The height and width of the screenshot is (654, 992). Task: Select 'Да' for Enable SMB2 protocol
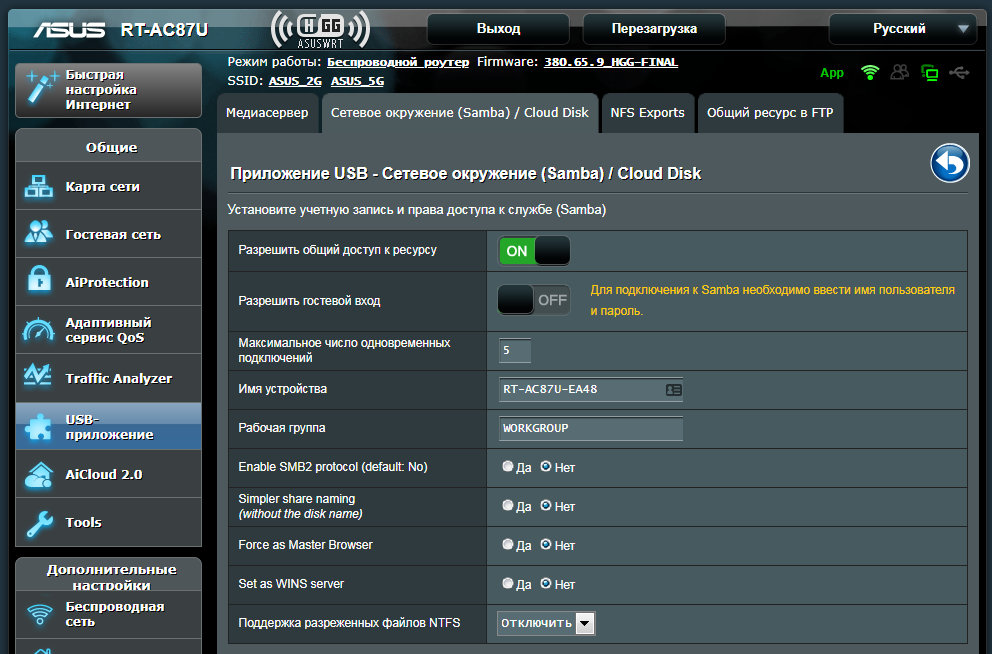pos(508,467)
